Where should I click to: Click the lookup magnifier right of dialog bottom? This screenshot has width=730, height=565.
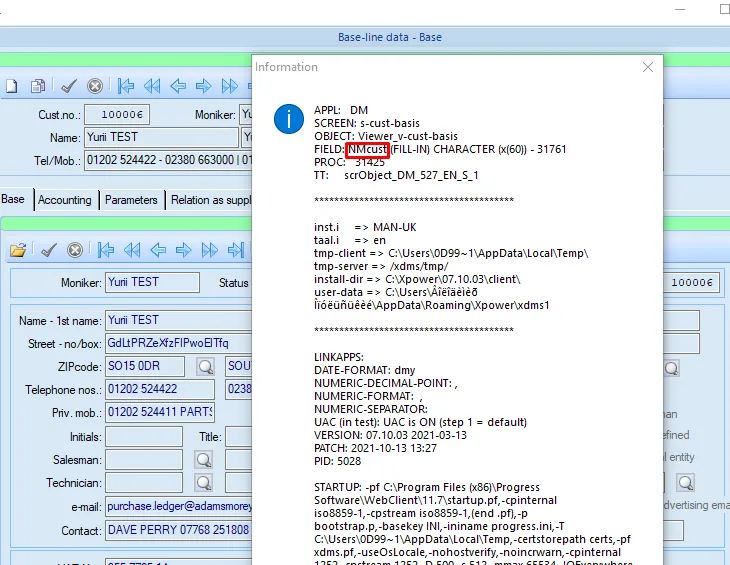click(685, 483)
